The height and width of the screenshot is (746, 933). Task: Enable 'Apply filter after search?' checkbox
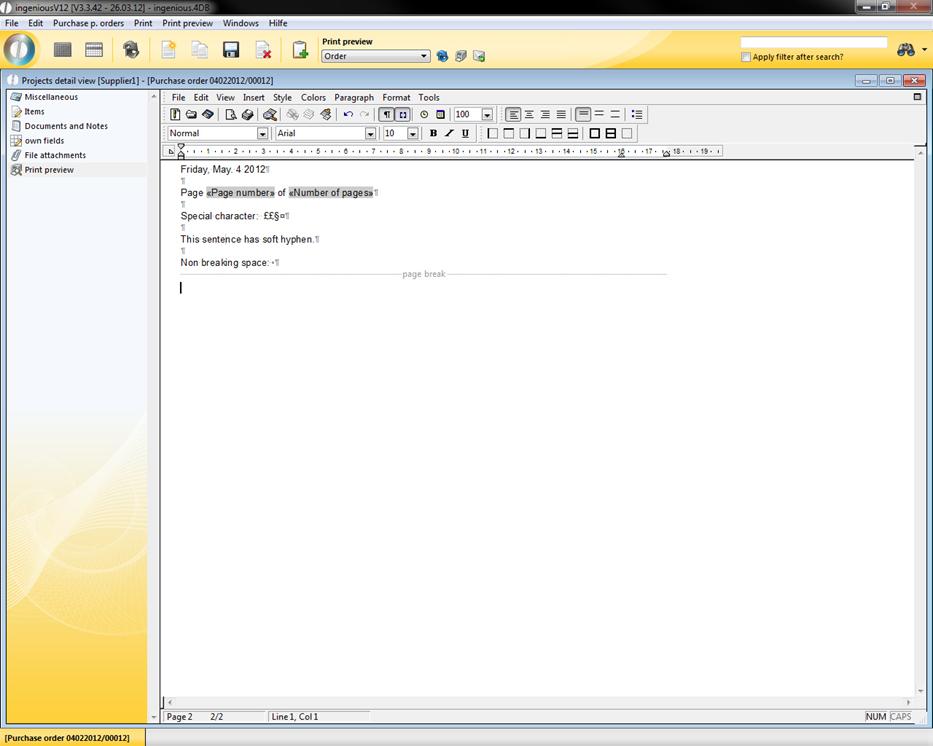(746, 57)
